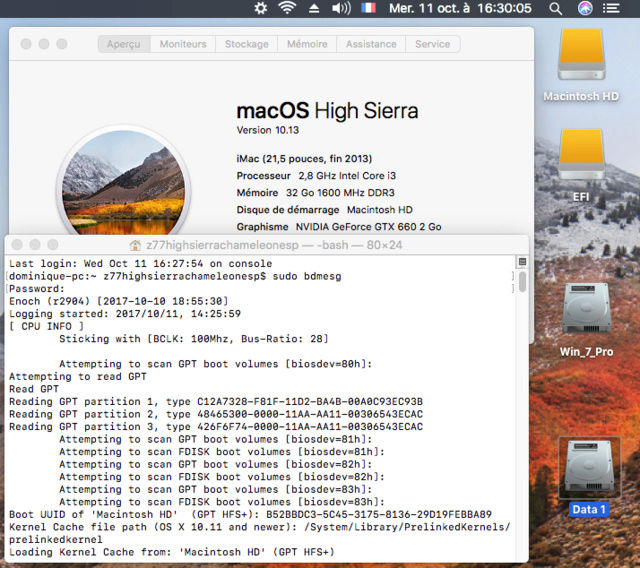
Task: Open the French flag input menu
Action: [368, 8]
